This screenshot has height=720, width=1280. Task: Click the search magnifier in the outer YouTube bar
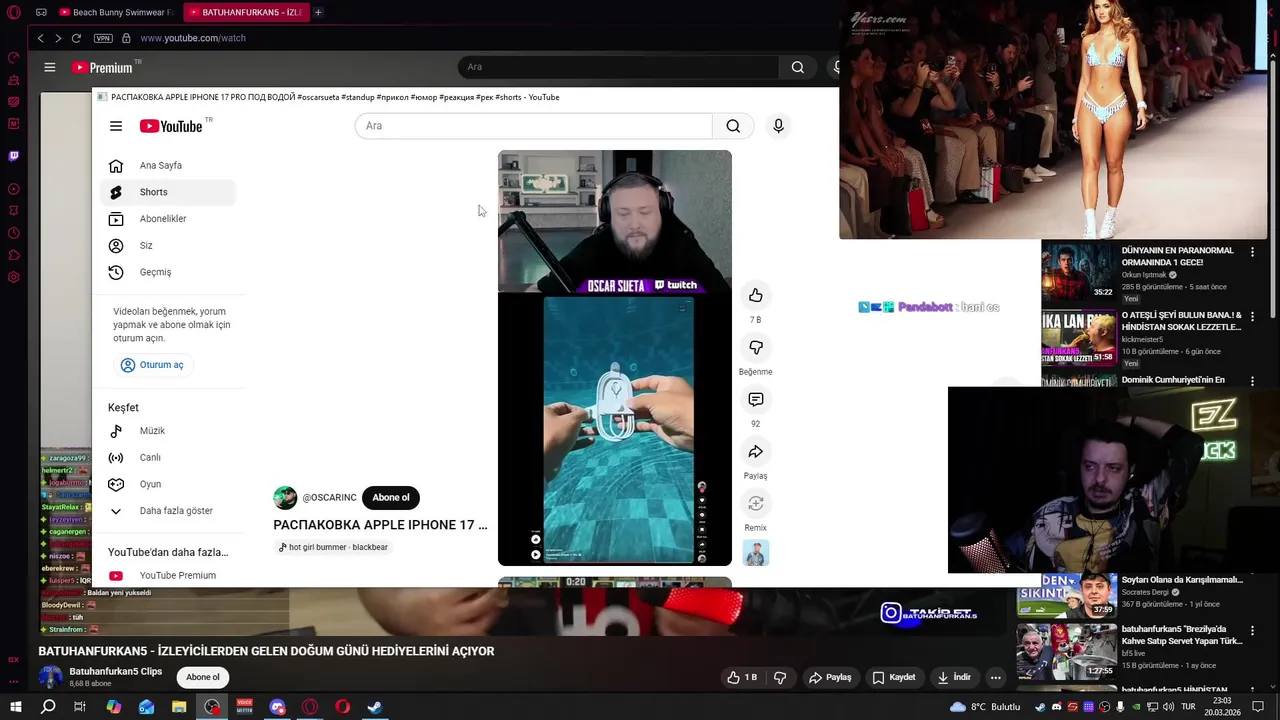click(x=797, y=67)
